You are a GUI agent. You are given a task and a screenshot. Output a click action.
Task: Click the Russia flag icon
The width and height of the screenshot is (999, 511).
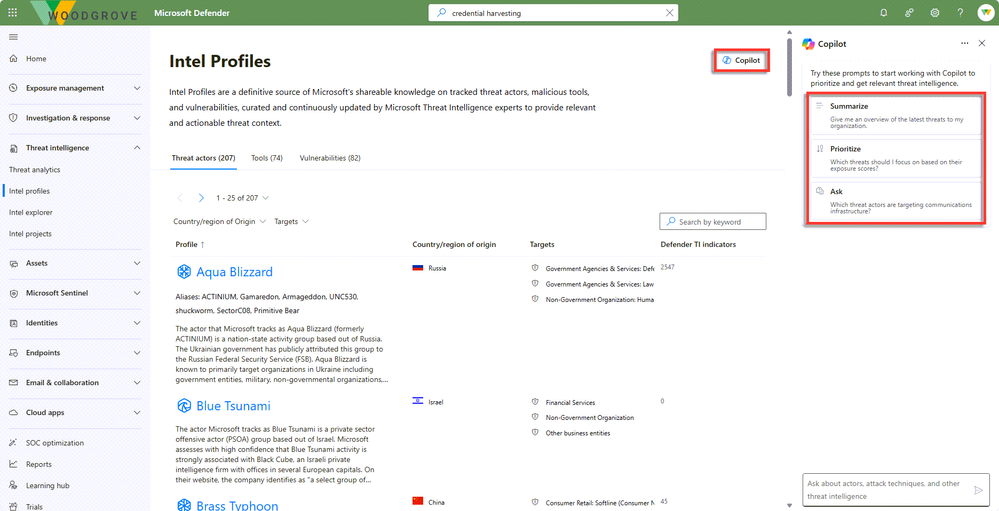pos(418,268)
